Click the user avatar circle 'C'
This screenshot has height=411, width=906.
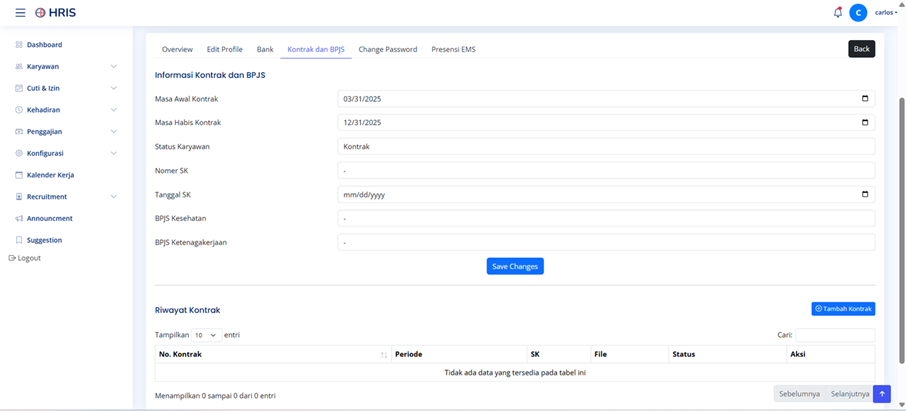pos(858,13)
